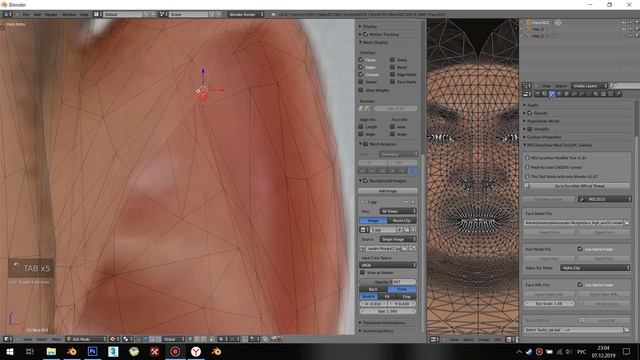This screenshot has height=360, width=640.
Task: Open the File menu in Blender header
Action: tap(26, 14)
